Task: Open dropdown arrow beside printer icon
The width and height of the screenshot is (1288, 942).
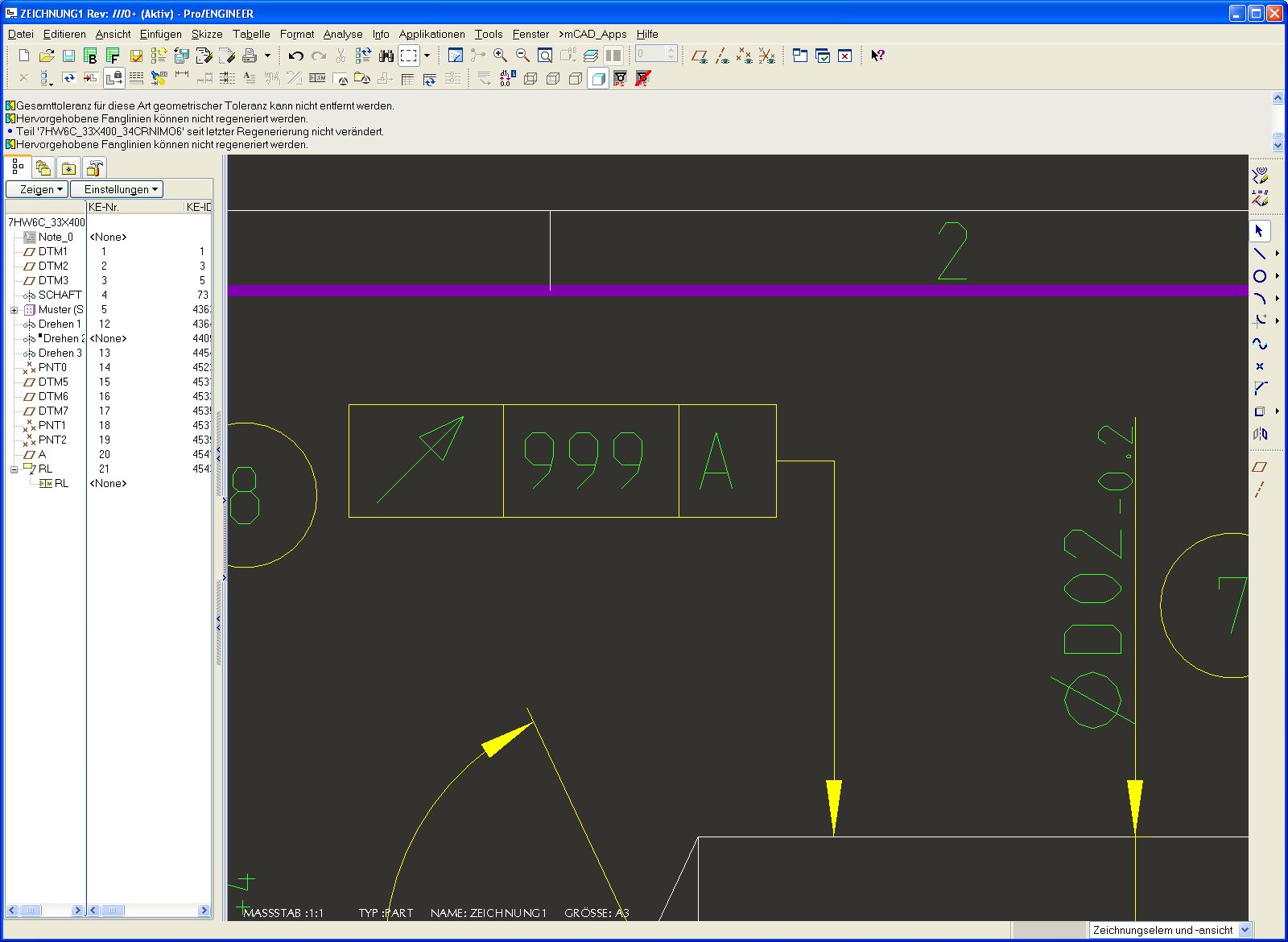Action: pyautogui.click(x=267, y=56)
